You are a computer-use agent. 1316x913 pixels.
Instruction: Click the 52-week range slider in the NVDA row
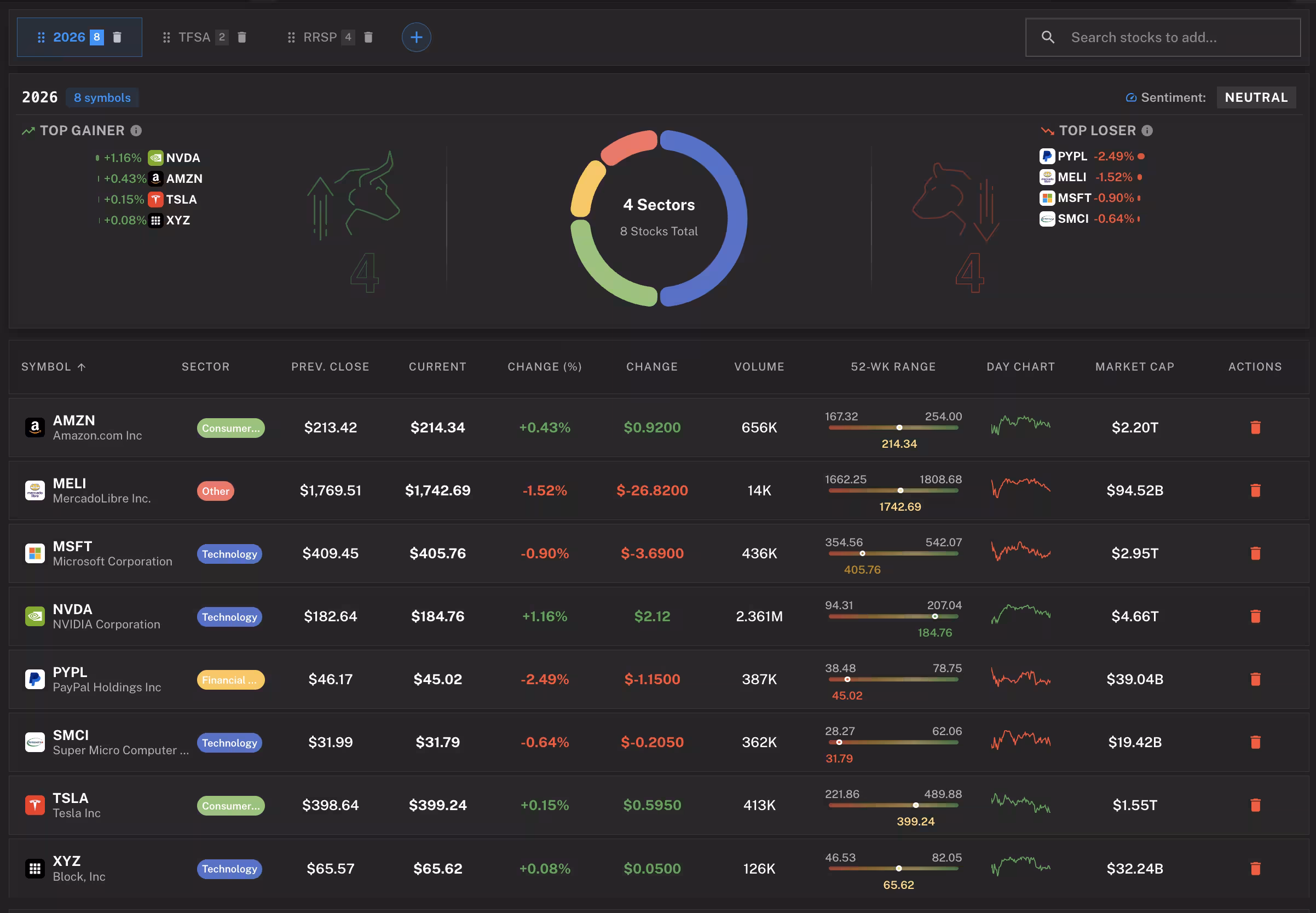(893, 617)
